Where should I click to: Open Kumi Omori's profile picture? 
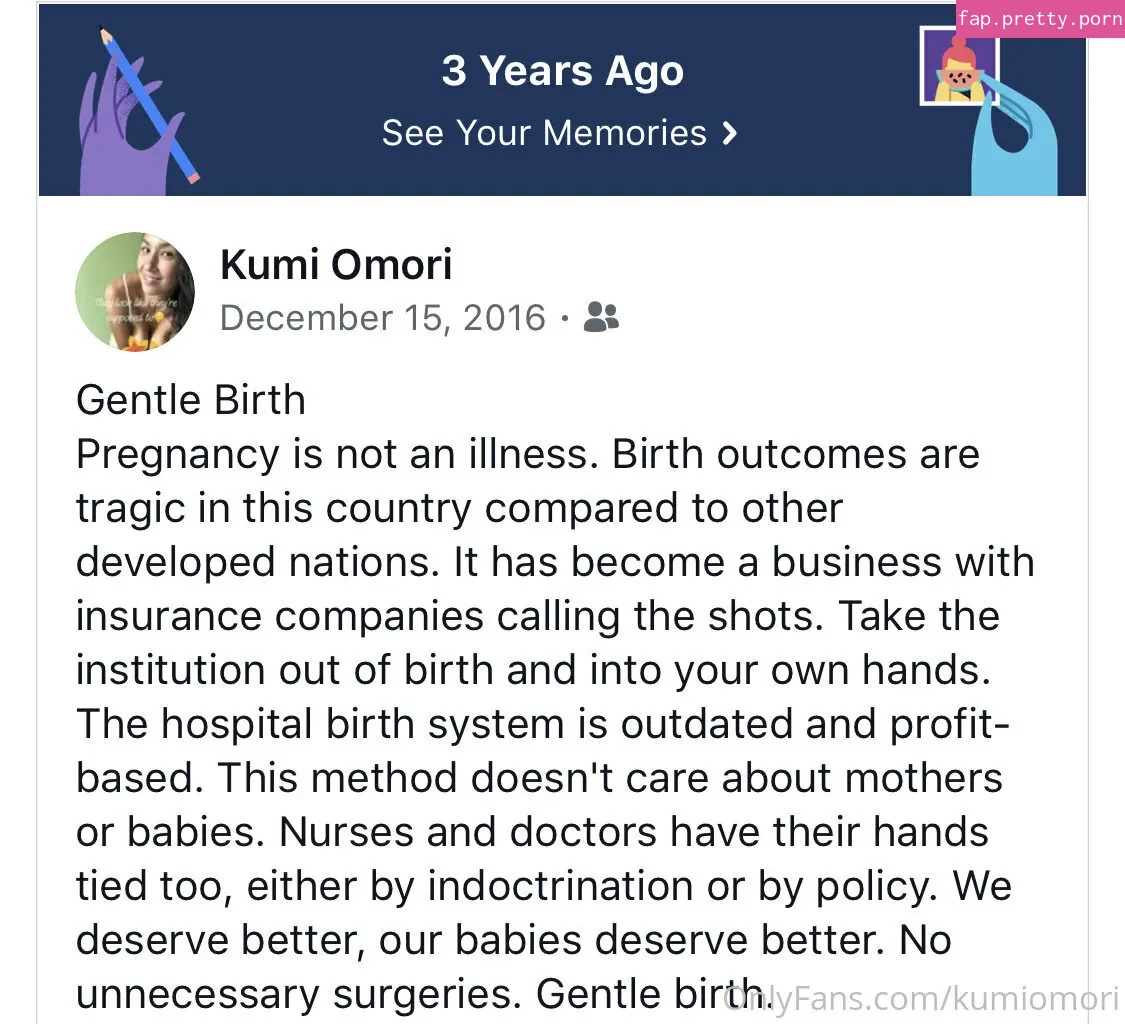point(135,291)
